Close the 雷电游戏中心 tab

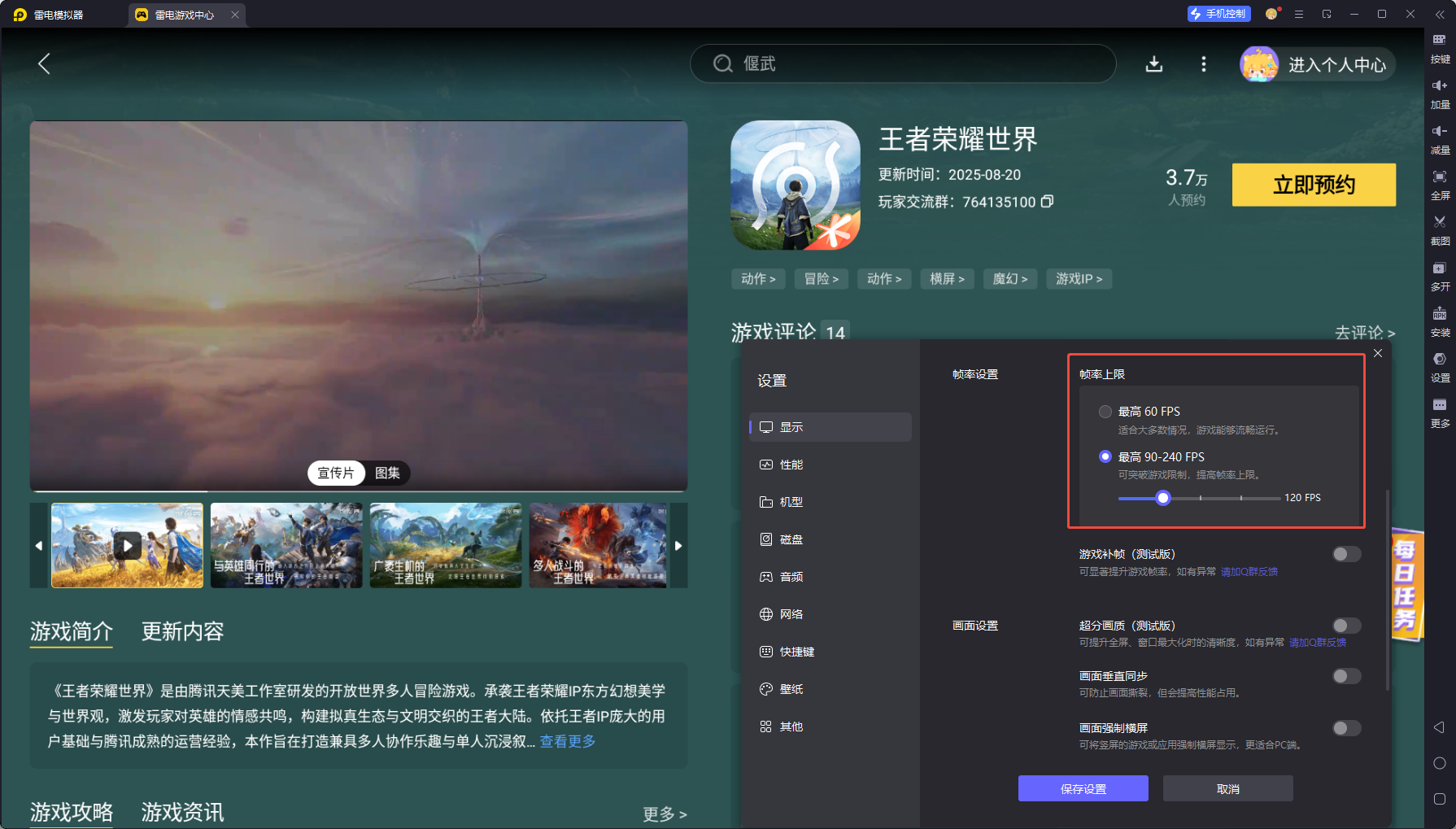[235, 15]
